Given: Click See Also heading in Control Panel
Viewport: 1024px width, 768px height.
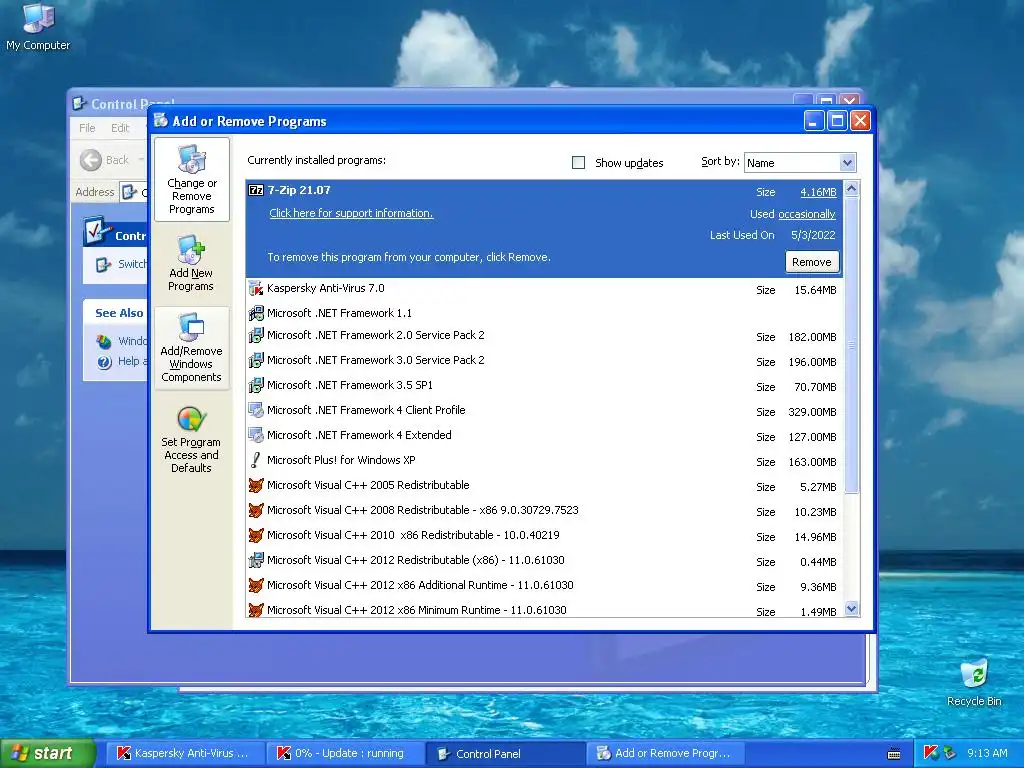Looking at the screenshot, I should pyautogui.click(x=119, y=313).
